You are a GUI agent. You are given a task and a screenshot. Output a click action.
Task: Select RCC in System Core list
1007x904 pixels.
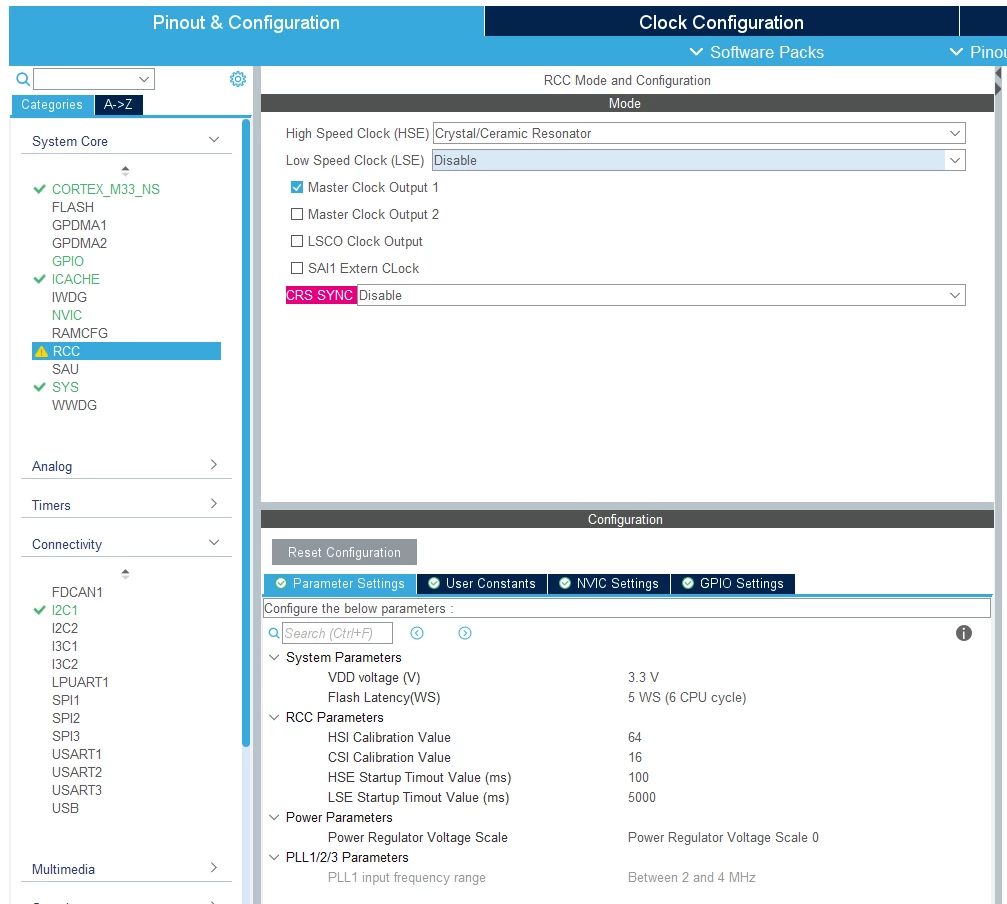(127, 351)
